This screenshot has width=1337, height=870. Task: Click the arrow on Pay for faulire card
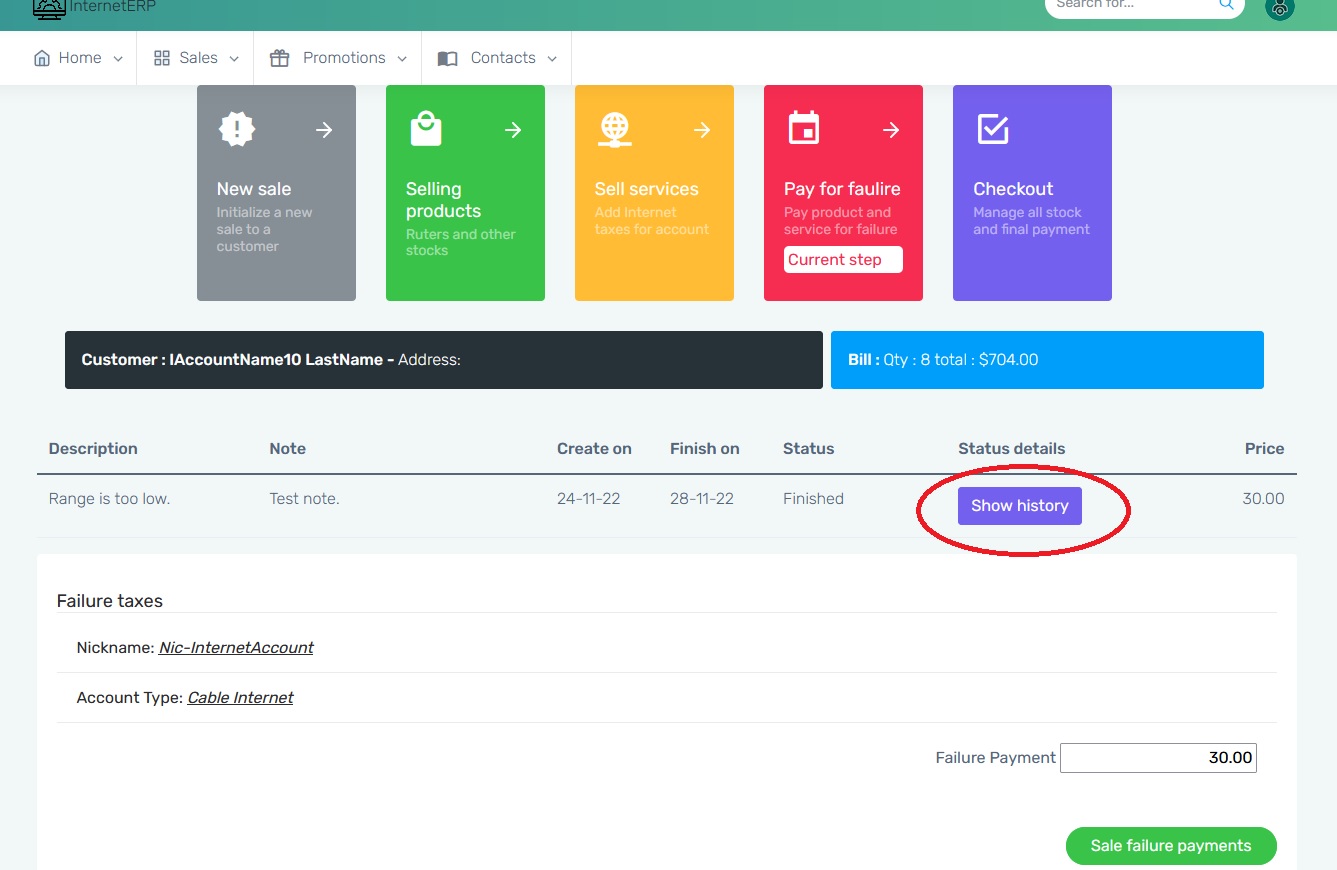coord(891,130)
